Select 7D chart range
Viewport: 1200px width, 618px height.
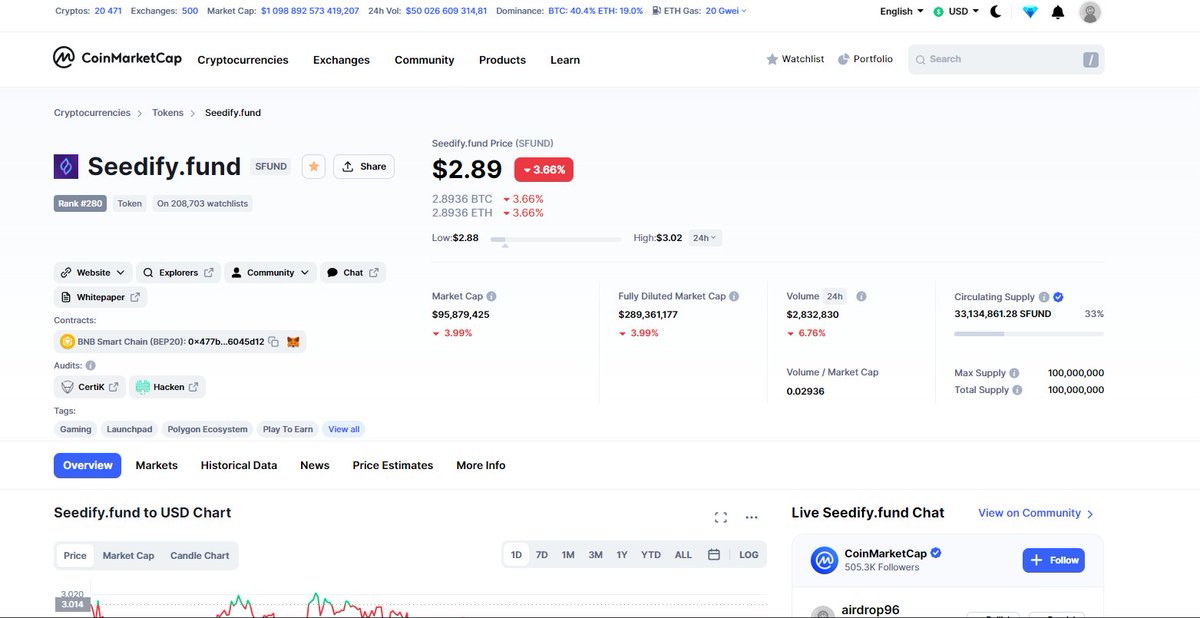click(x=542, y=555)
